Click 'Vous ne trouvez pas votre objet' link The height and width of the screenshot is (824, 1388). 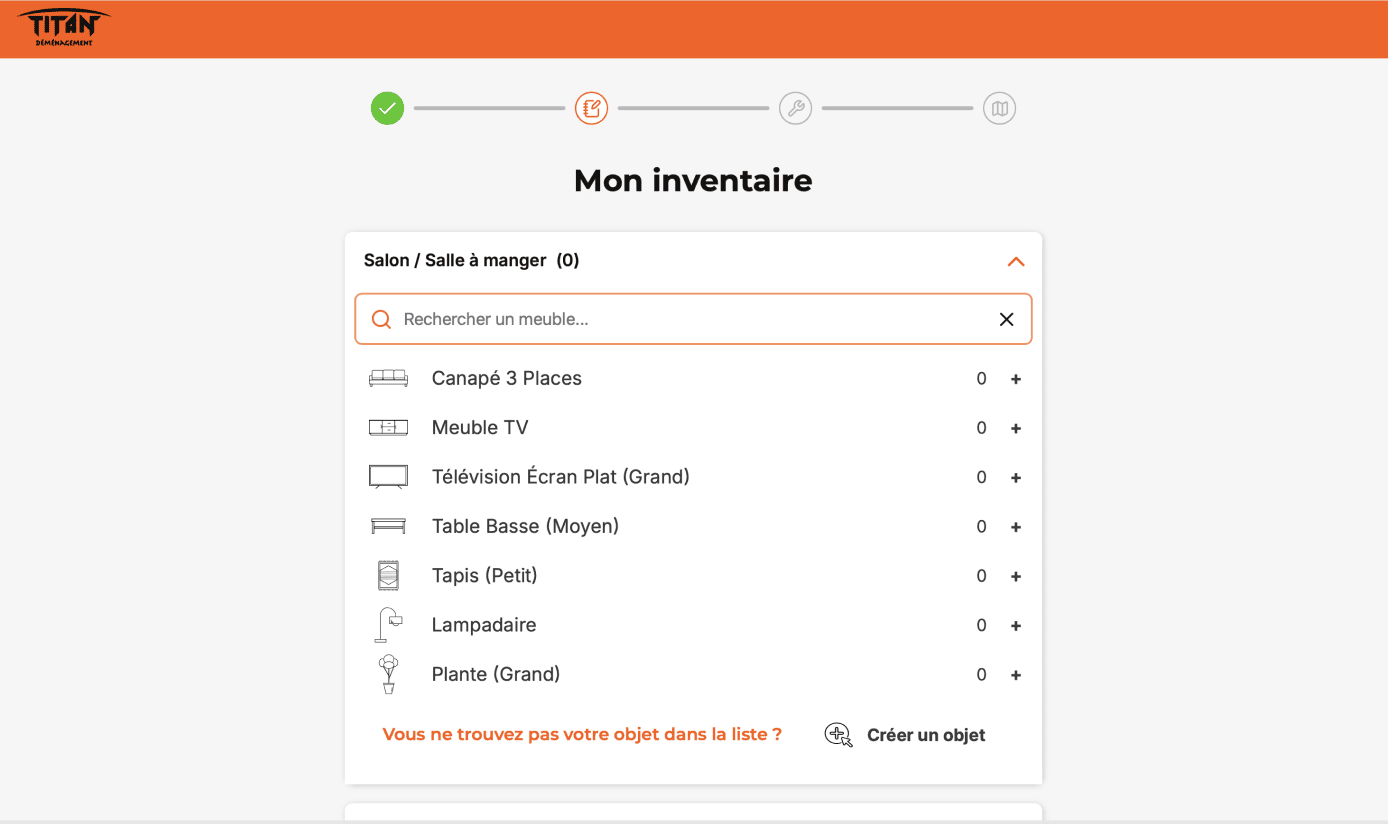coord(582,734)
